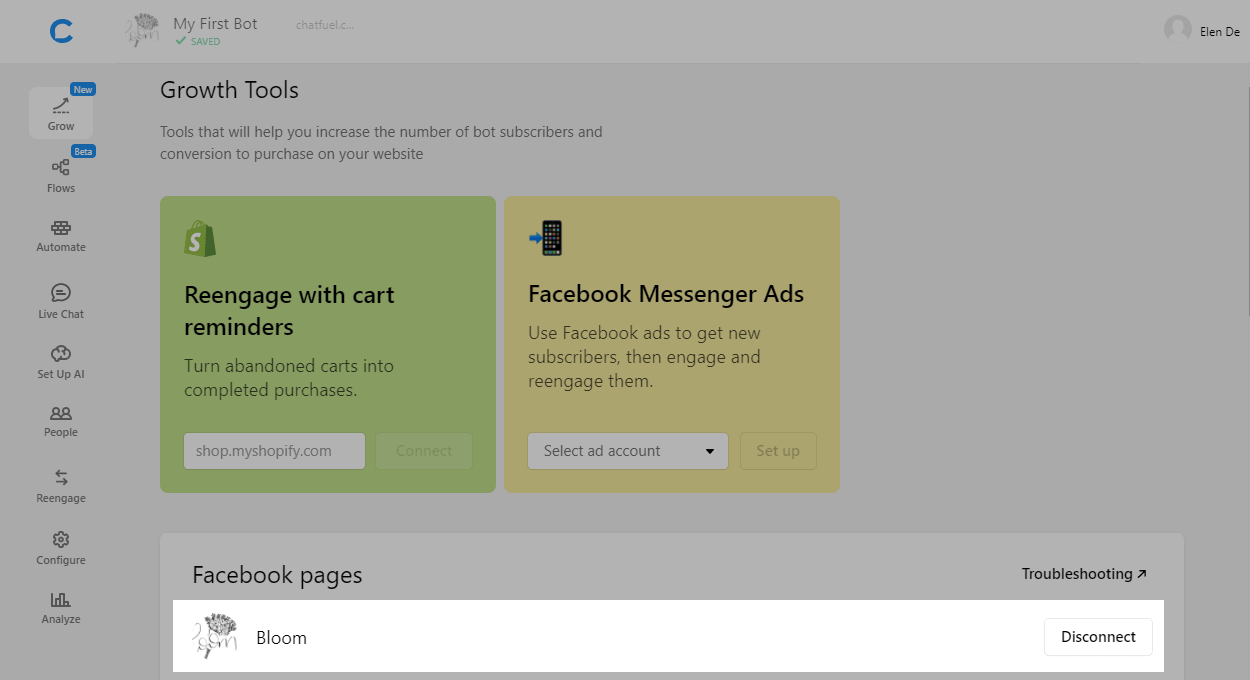Open the Flows section icon
The image size is (1250, 680).
[61, 168]
